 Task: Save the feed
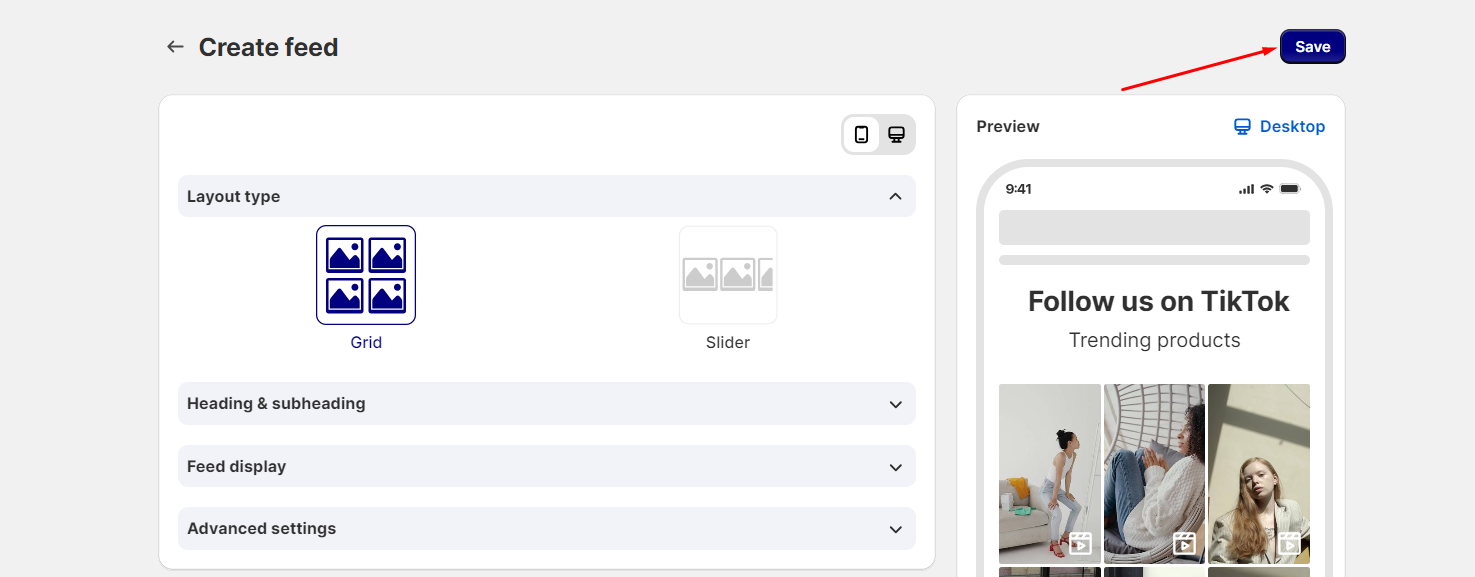pos(1312,47)
